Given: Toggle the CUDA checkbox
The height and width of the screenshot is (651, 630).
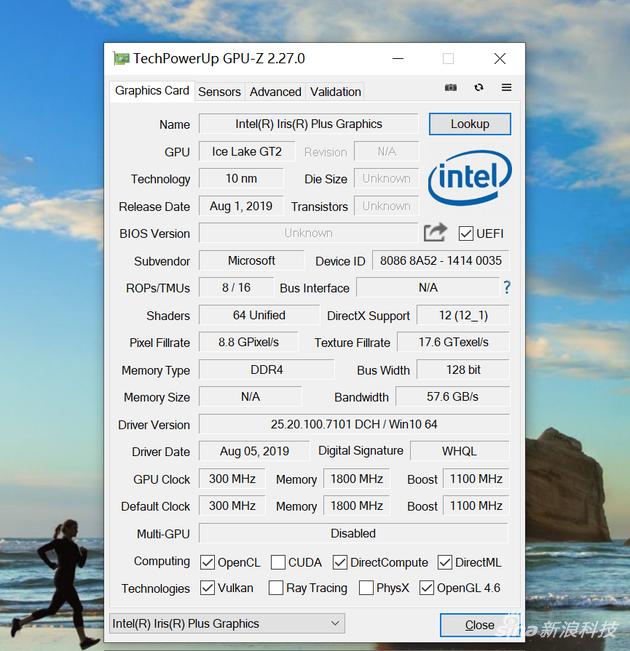Looking at the screenshot, I should click(x=278, y=563).
